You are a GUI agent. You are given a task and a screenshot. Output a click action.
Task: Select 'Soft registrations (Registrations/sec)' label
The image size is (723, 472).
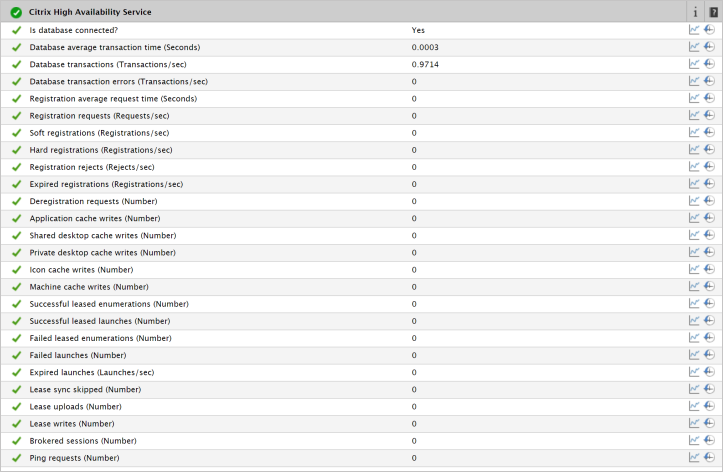(99, 133)
